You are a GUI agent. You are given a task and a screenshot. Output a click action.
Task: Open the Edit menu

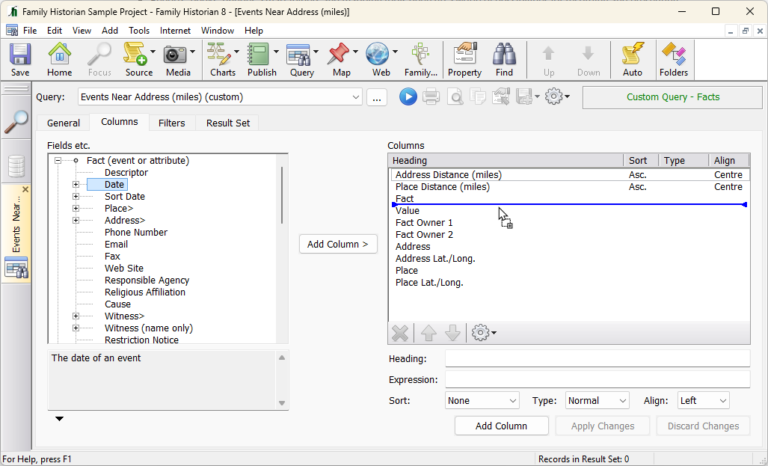pos(54,30)
